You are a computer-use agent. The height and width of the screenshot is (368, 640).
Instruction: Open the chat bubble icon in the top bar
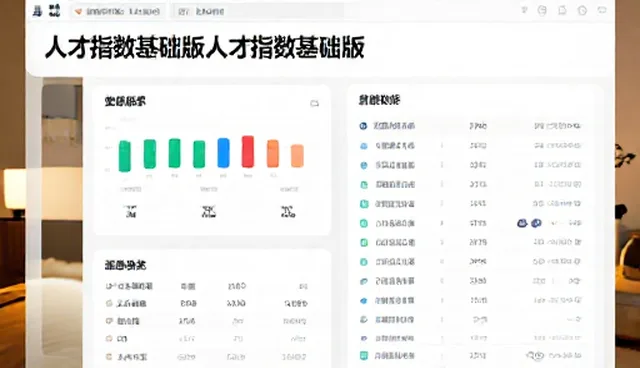pyautogui.click(x=602, y=10)
